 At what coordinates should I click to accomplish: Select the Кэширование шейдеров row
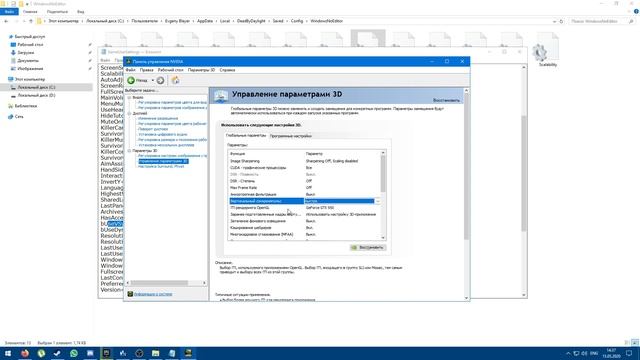(x=304, y=228)
